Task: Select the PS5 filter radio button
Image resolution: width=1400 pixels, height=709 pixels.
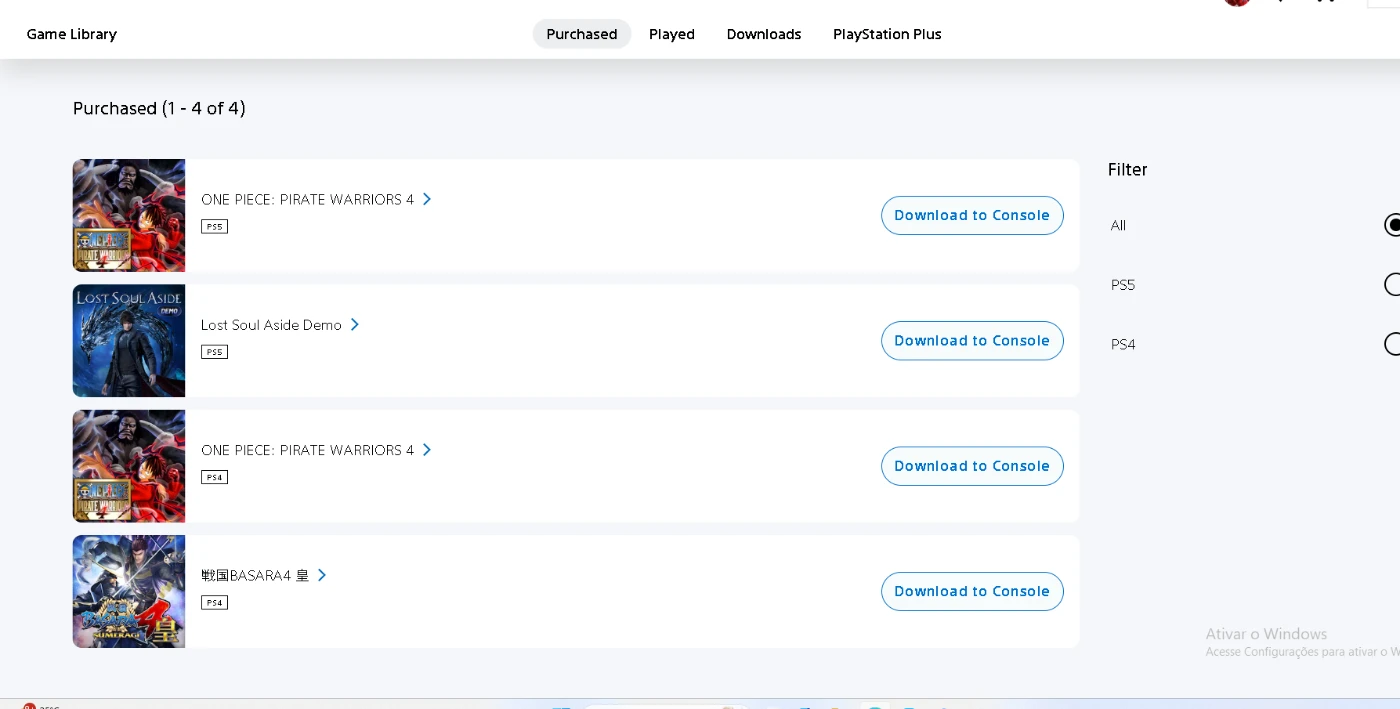Action: coord(1392,285)
